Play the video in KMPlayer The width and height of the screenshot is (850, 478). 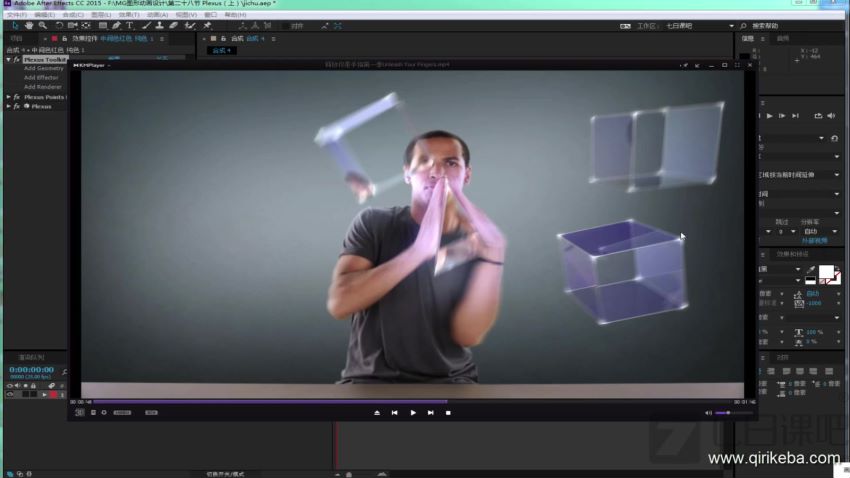413,413
